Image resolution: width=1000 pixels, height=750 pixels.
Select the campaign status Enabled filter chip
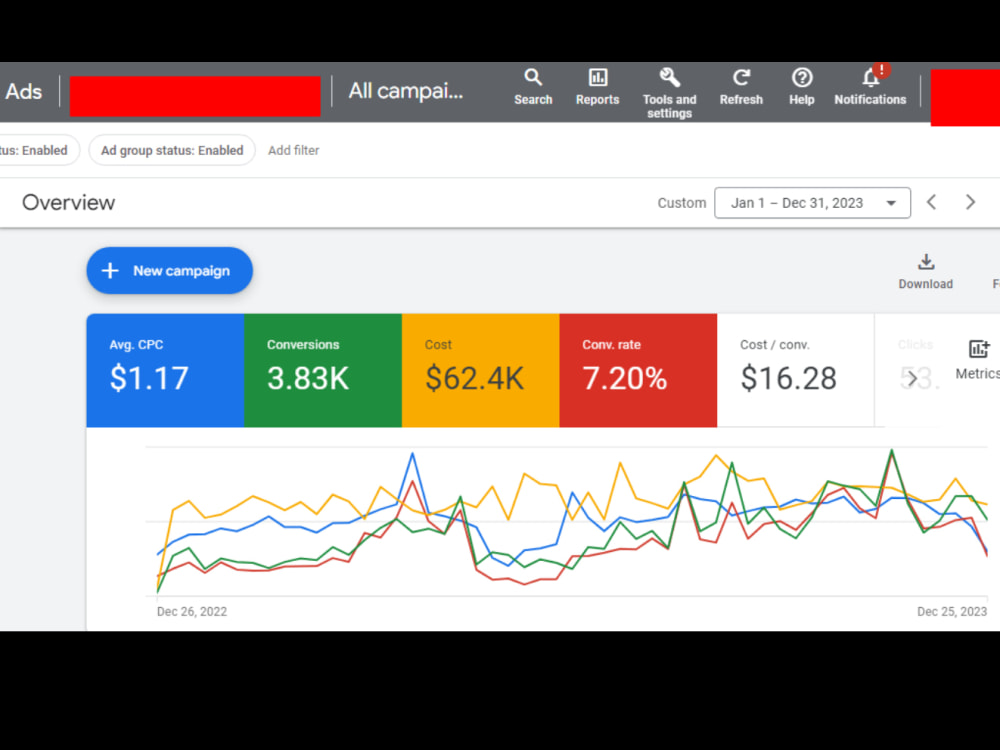[x=38, y=150]
